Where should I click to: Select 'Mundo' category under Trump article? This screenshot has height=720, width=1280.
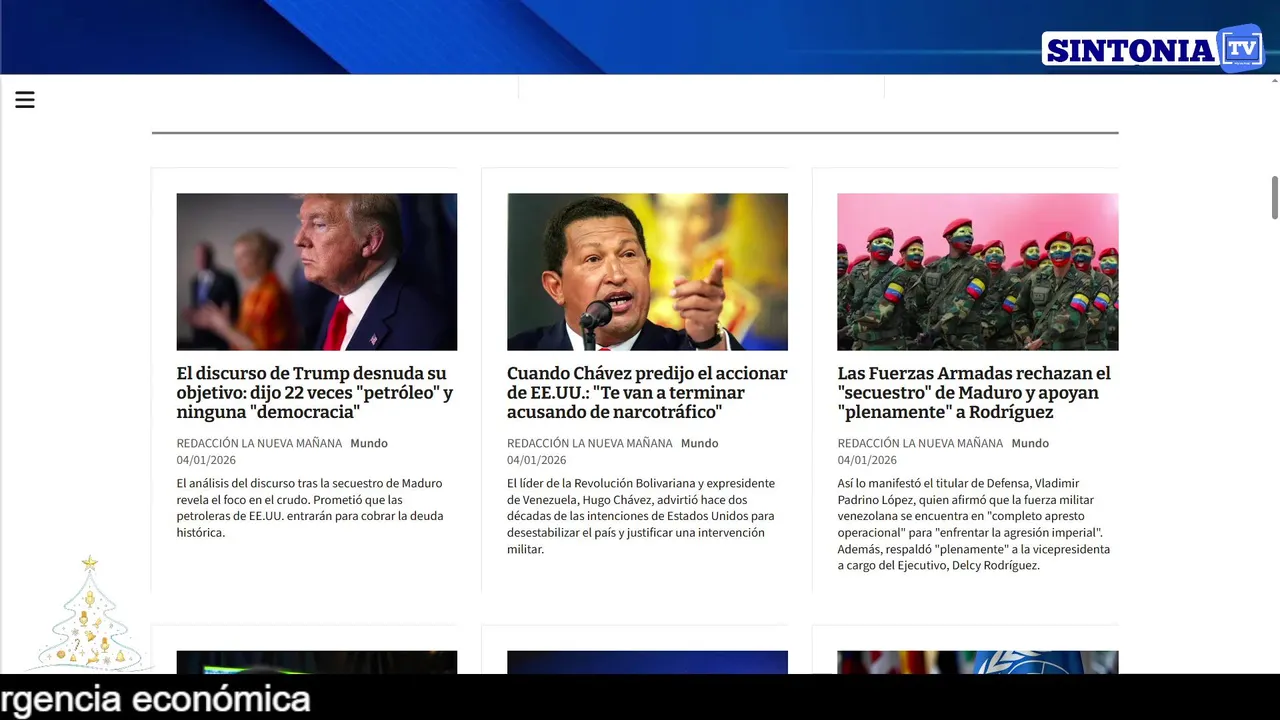[369, 443]
